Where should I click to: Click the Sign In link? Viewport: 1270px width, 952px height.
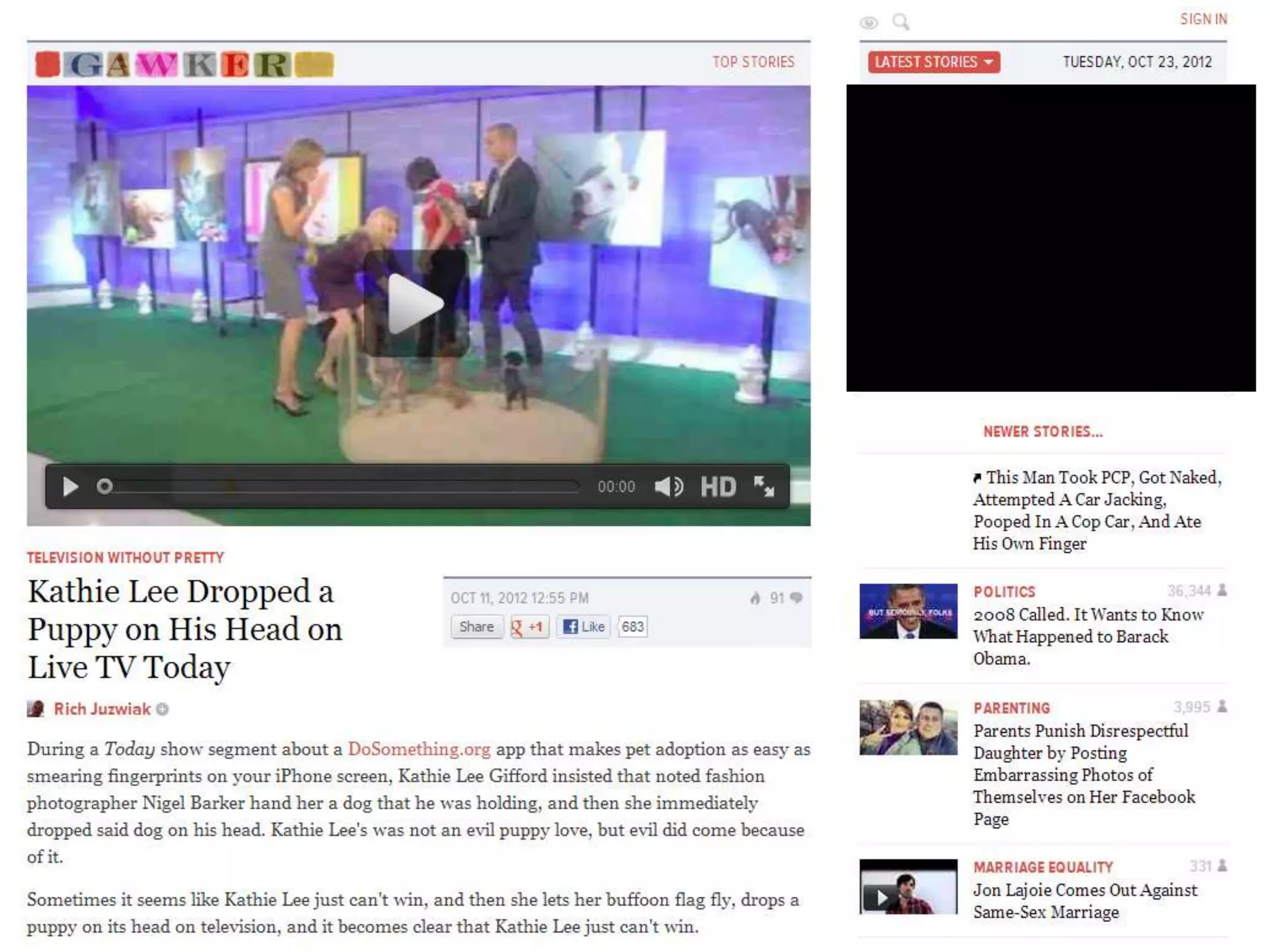pos(1203,19)
